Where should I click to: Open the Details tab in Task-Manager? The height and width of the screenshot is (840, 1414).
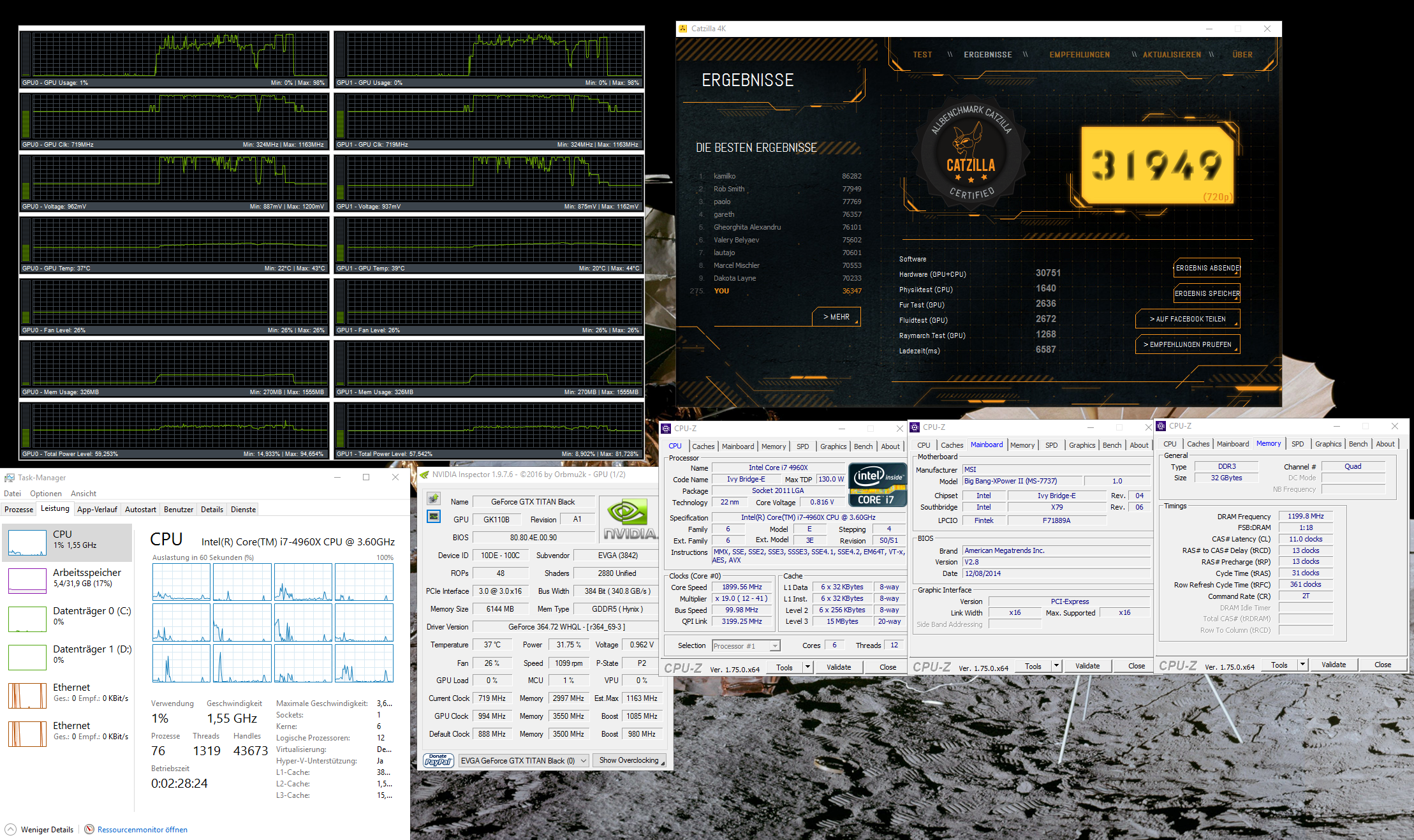pos(212,509)
